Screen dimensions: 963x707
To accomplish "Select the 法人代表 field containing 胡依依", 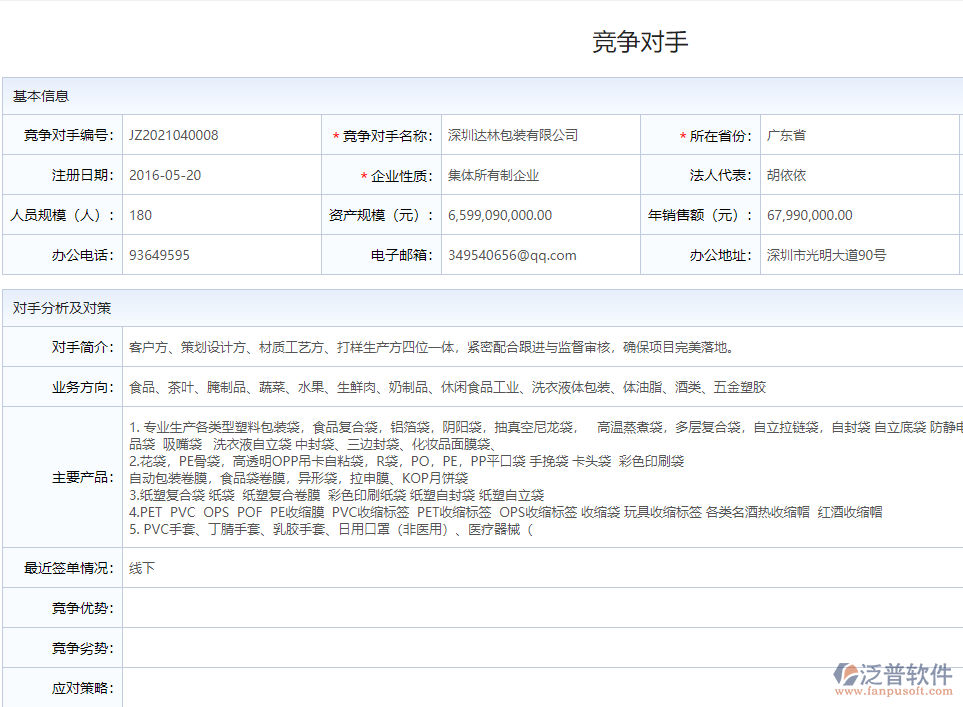I will pyautogui.click(x=860, y=175).
